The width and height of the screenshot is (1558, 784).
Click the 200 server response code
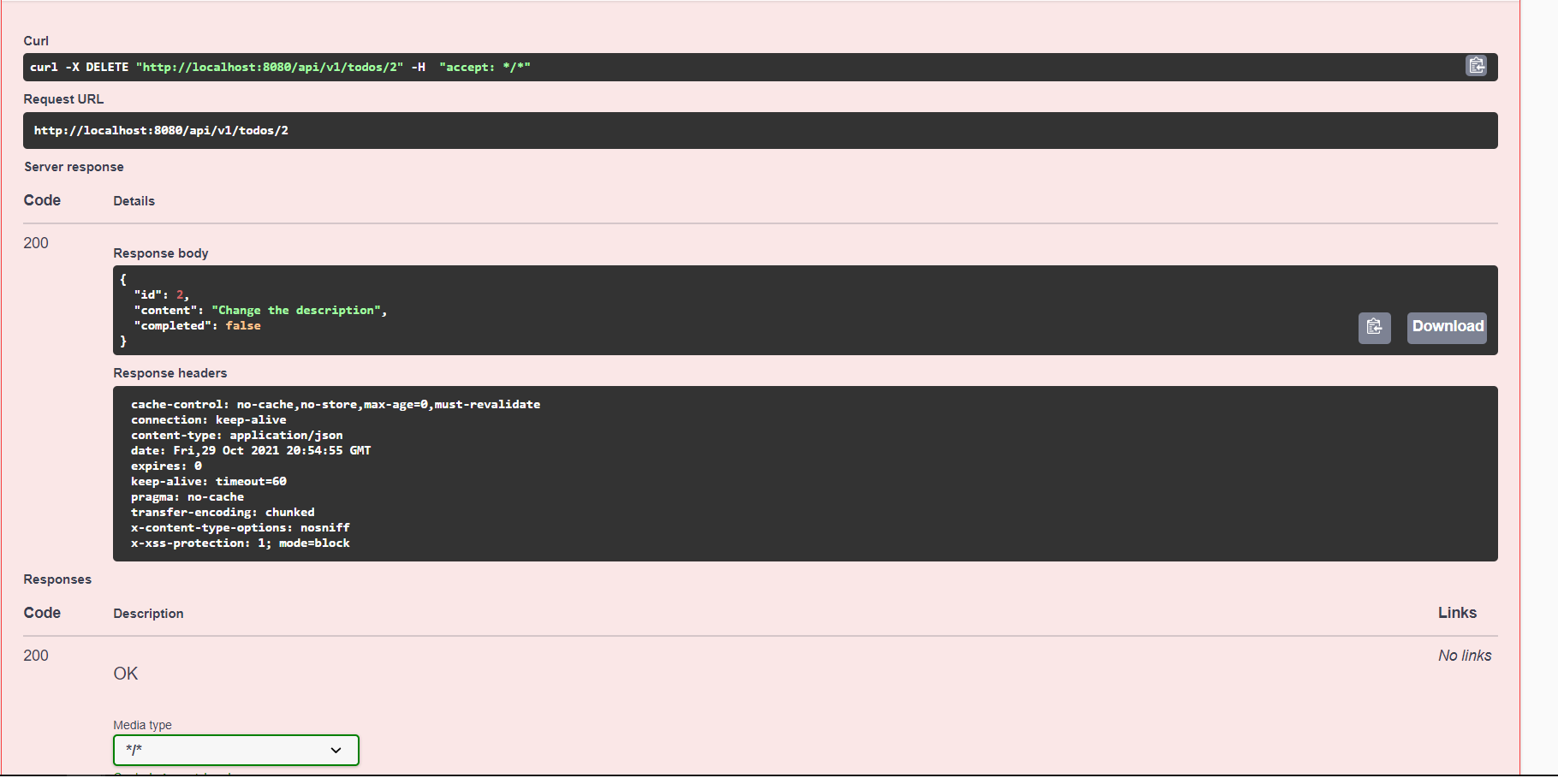point(35,243)
